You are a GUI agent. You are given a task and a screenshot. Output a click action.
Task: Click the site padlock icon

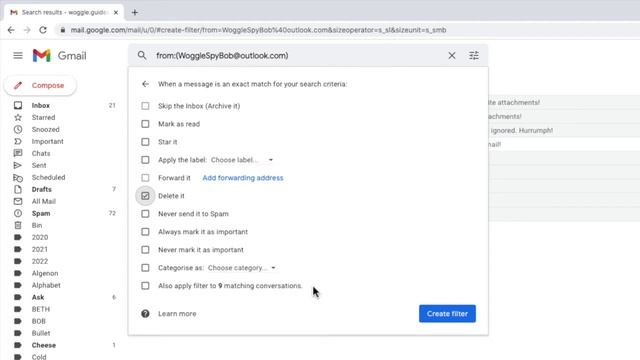pos(62,30)
